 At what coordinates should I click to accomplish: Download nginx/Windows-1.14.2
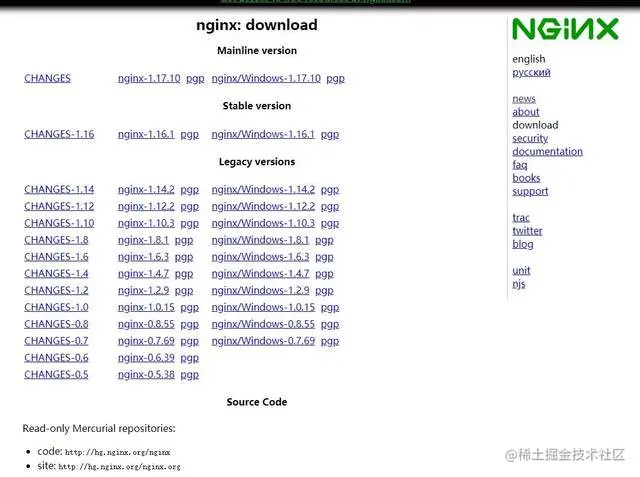pyautogui.click(x=263, y=190)
